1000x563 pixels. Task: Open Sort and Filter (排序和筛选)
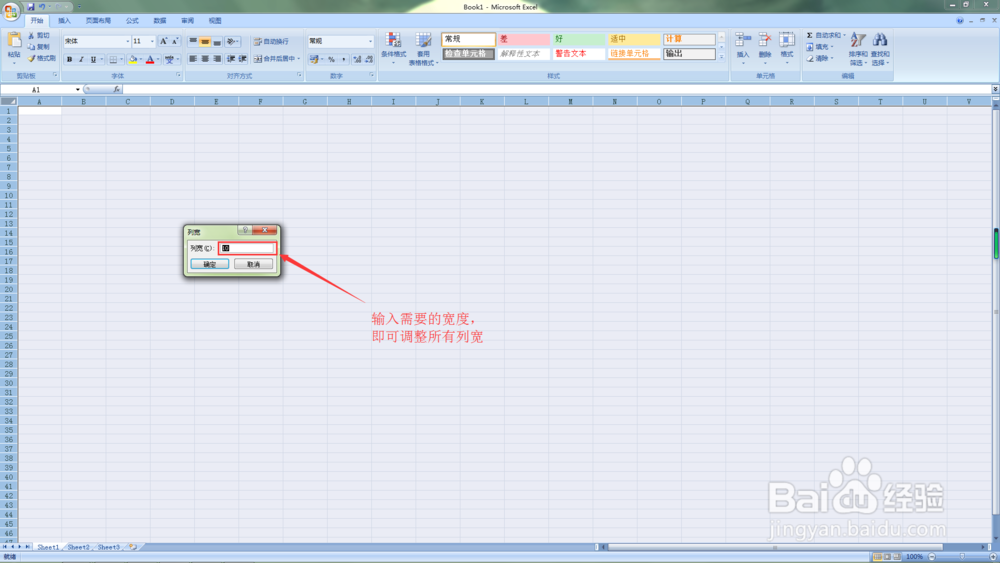[x=858, y=48]
